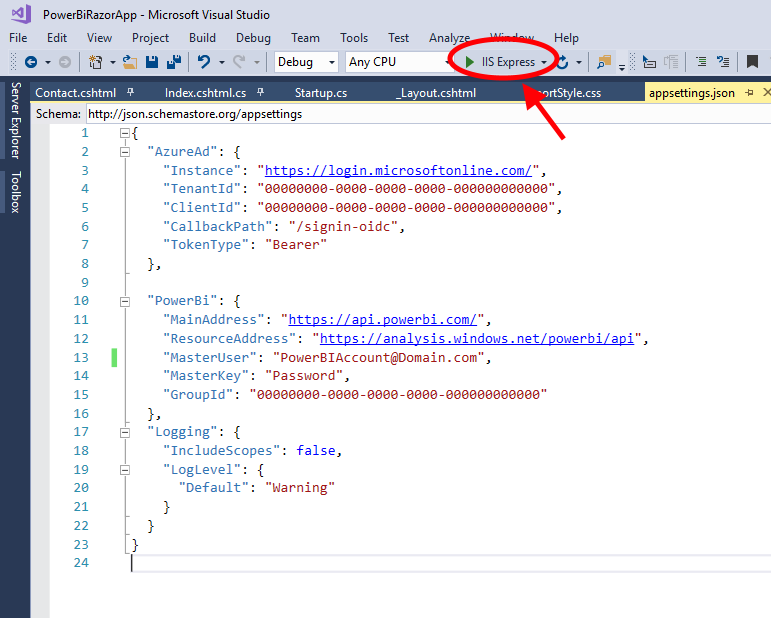
Task: Click the comment out lines icon
Action: click(701, 62)
